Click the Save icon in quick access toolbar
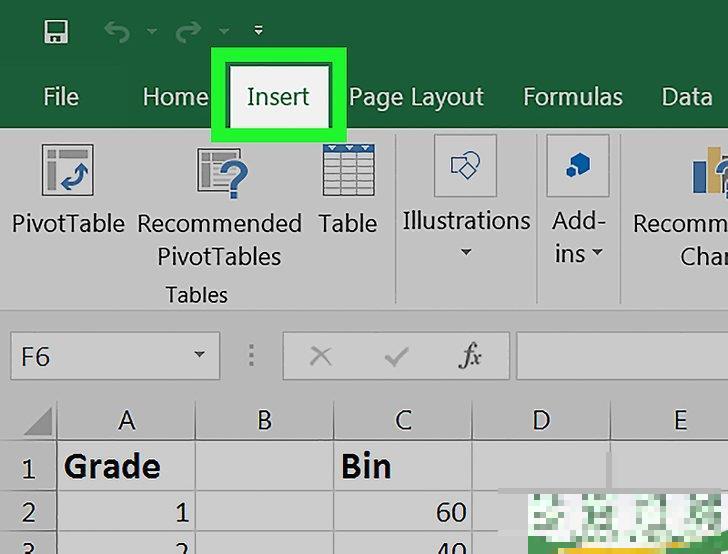 [56, 32]
